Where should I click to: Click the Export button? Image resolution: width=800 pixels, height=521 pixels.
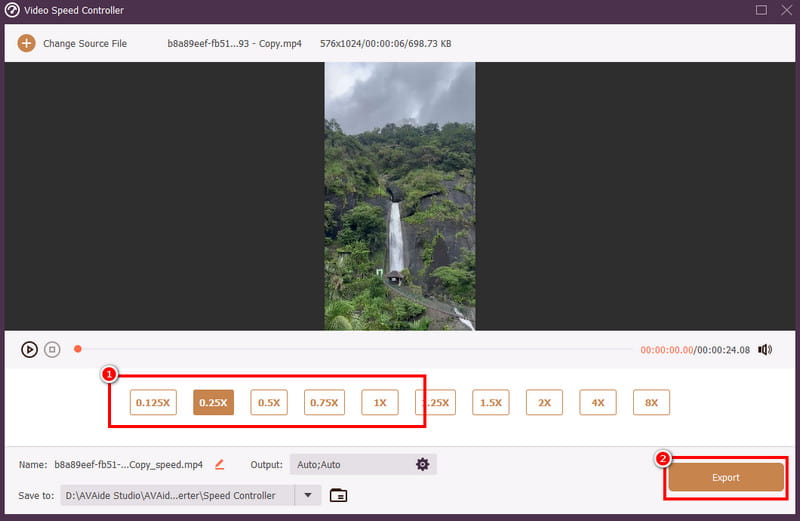[x=725, y=478]
